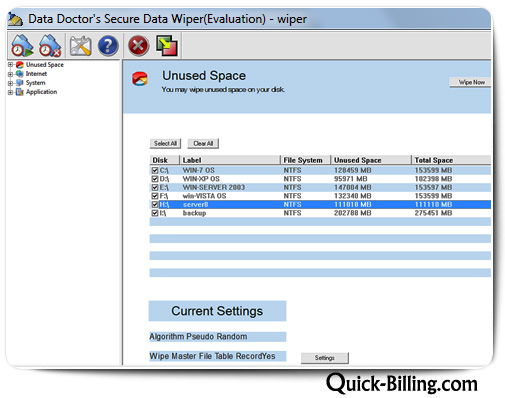
Task: Select Application in the tree
Action: tap(41, 92)
